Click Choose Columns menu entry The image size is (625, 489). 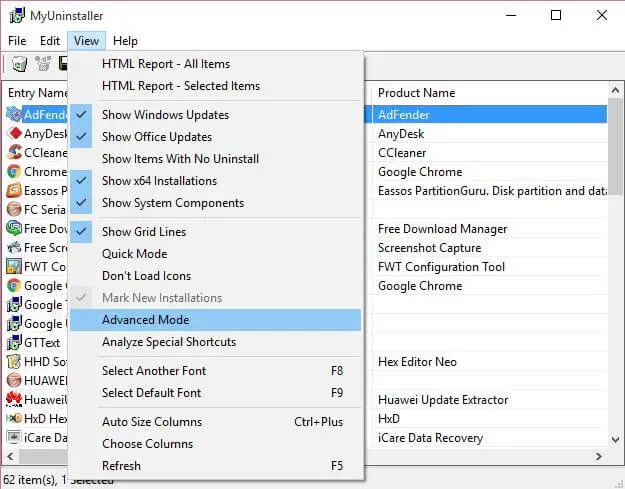[147, 444]
